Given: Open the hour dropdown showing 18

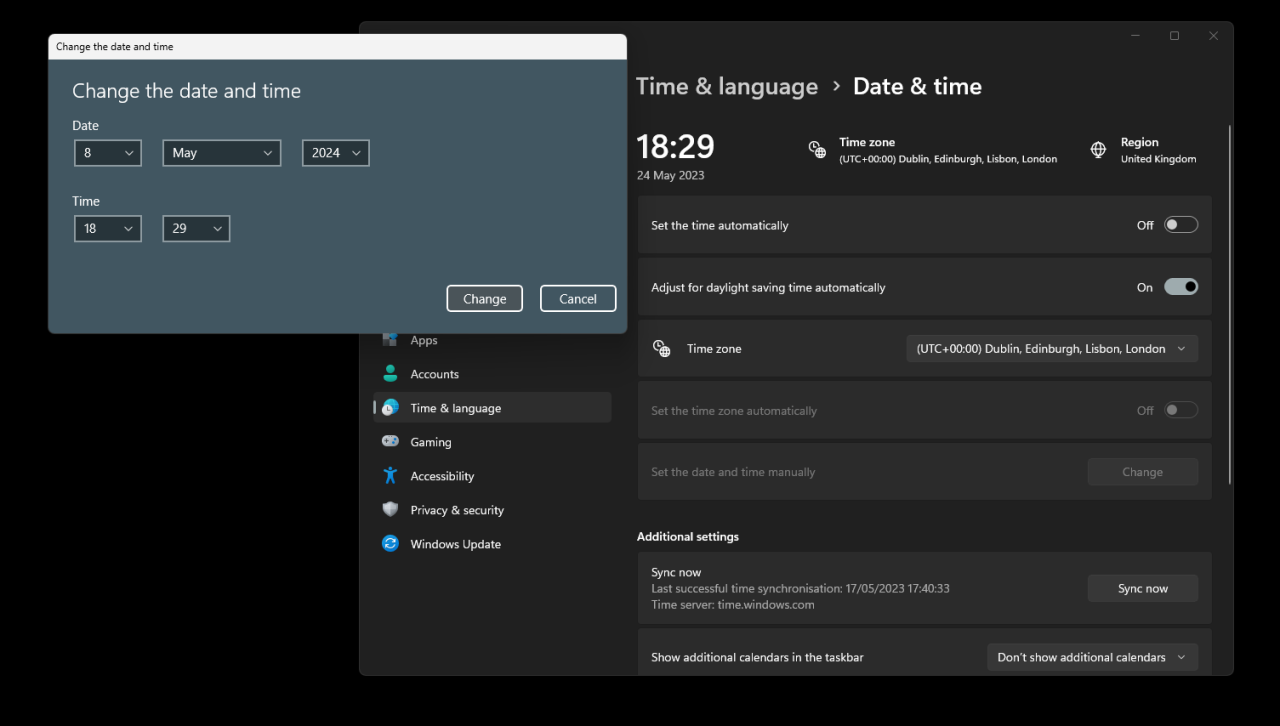Looking at the screenshot, I should point(108,229).
